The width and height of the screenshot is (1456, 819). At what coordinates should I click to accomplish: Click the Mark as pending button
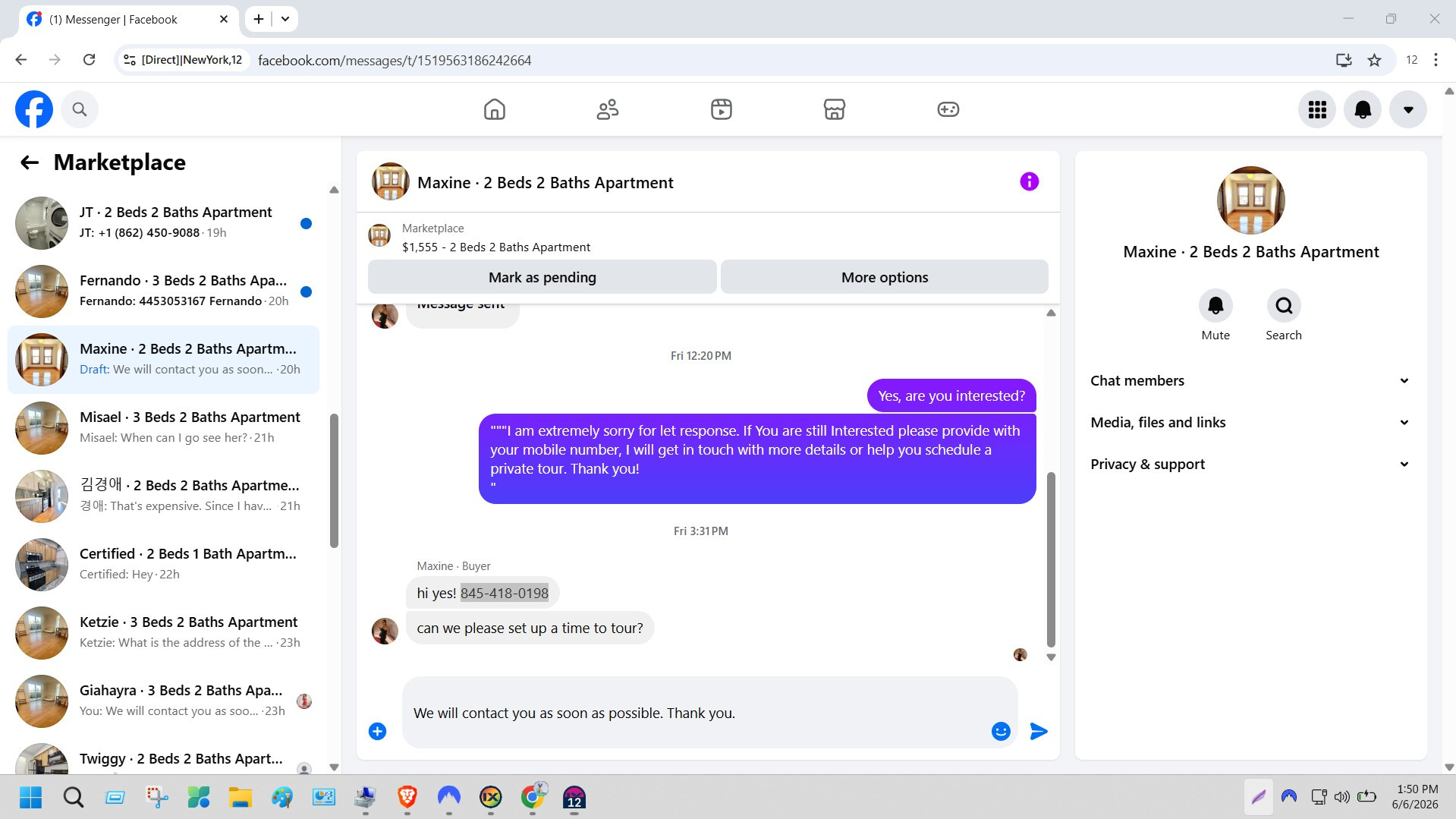(x=542, y=277)
